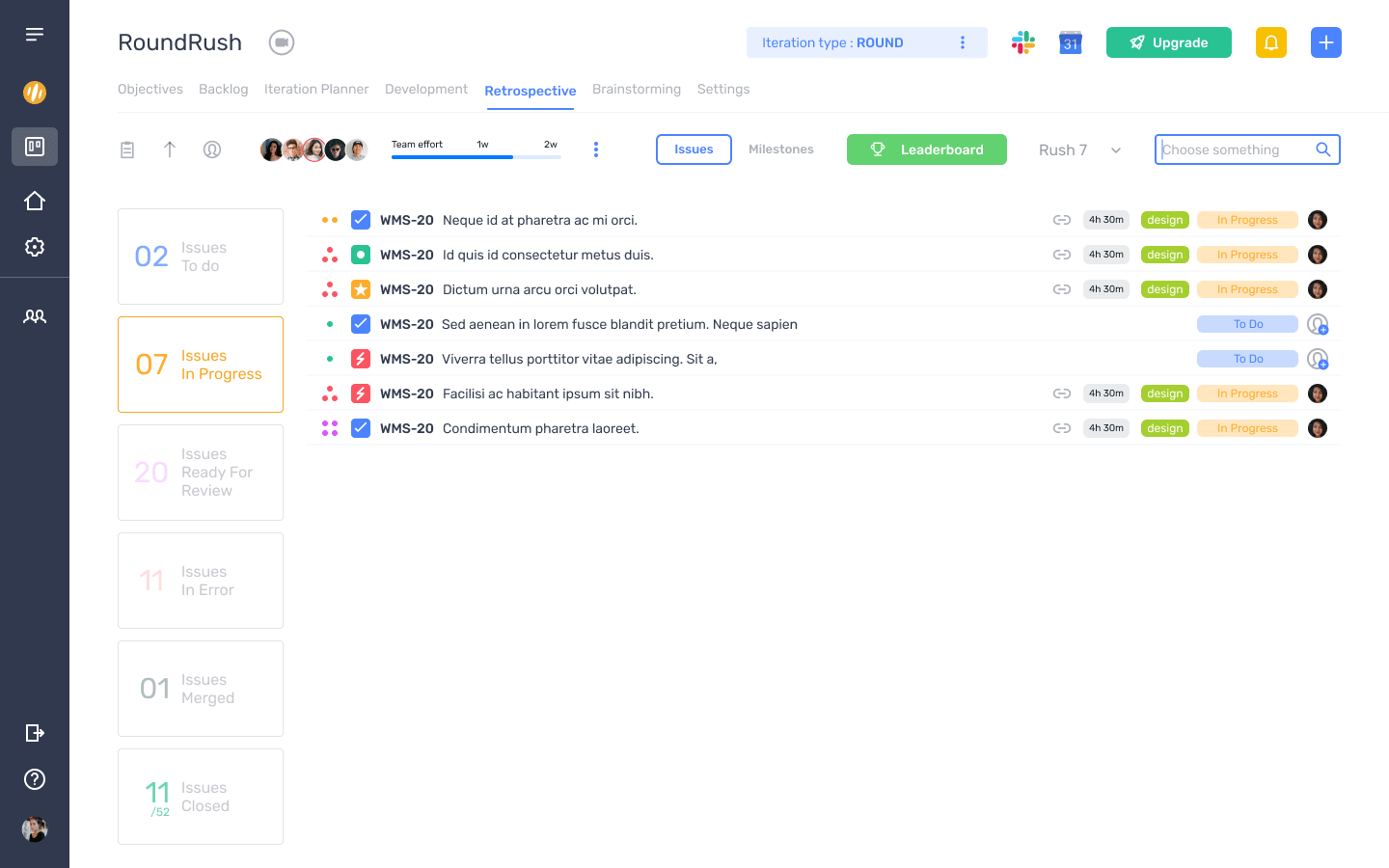Click the Team effort progress bar
1389x868 pixels.
(476, 156)
